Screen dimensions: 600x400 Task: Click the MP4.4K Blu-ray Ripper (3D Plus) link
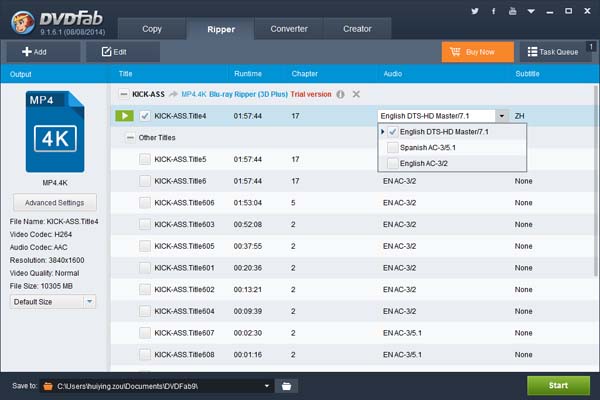pos(234,94)
